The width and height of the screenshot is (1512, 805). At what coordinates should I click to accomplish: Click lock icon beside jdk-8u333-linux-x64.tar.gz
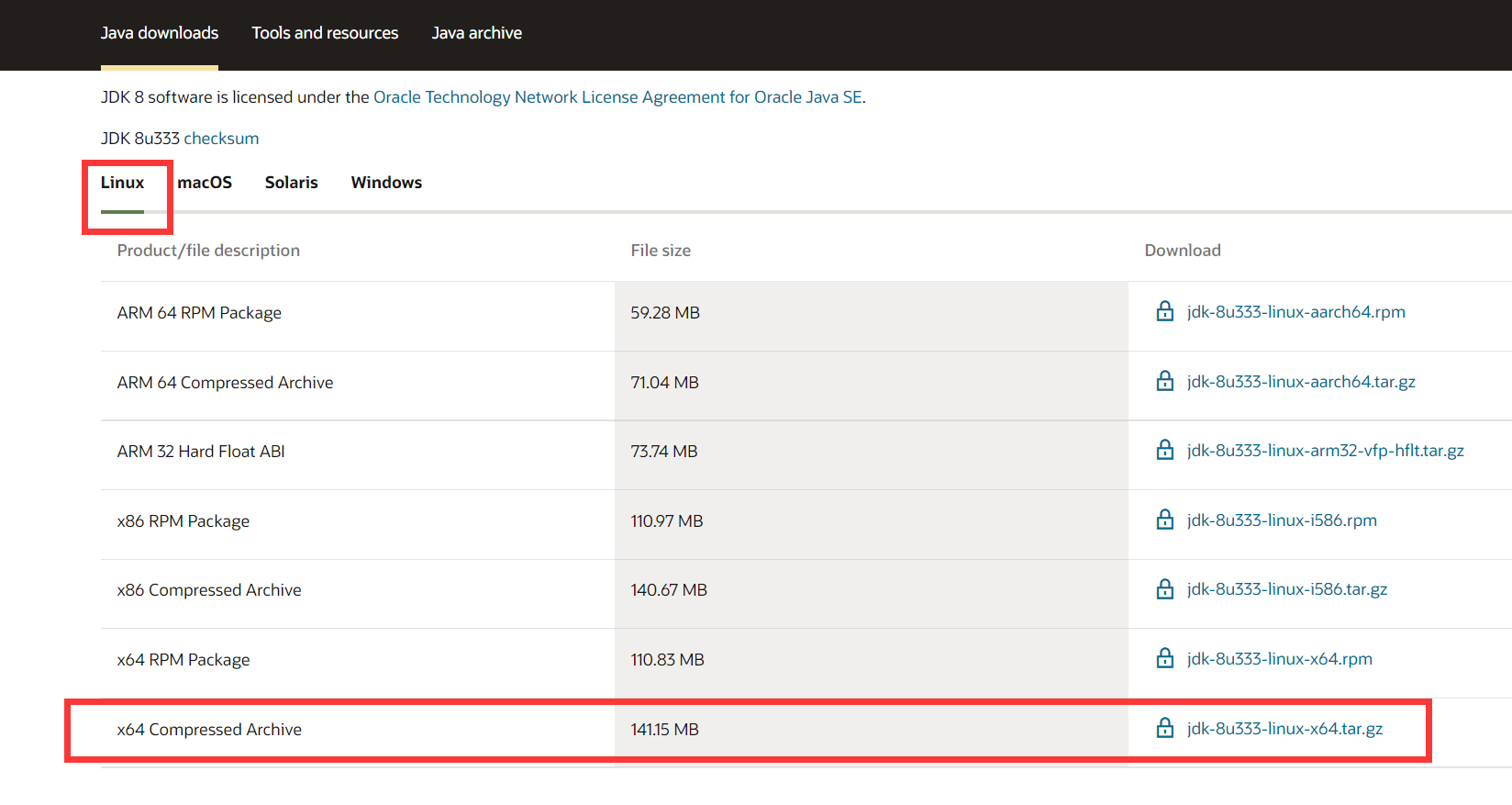(x=1164, y=728)
